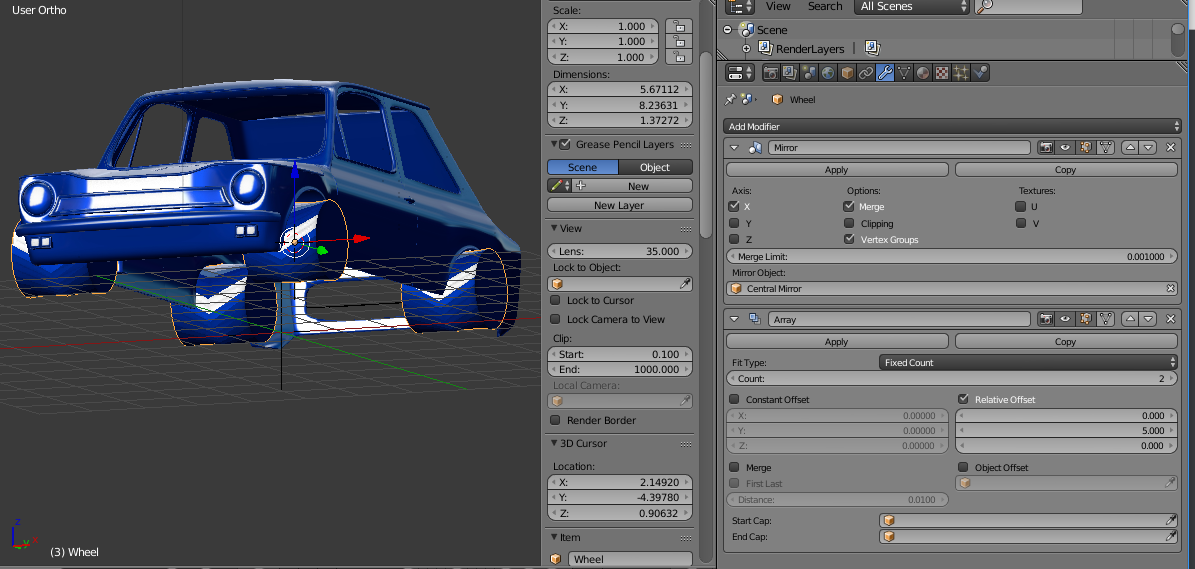Enable the Mirror Y axis checkbox
This screenshot has height=569, width=1195.
coord(735,224)
